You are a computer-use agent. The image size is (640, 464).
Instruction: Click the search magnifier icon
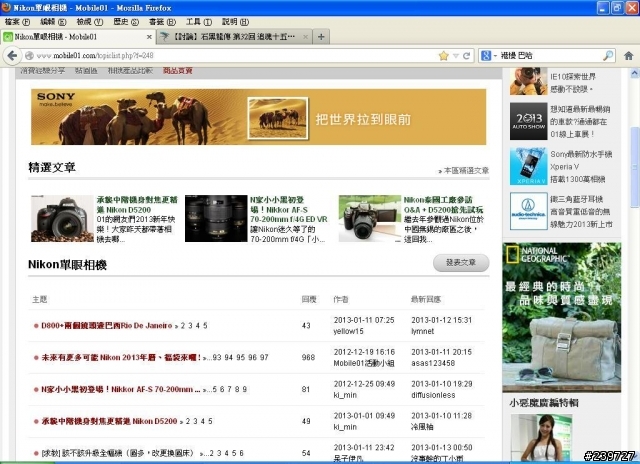click(x=608, y=56)
